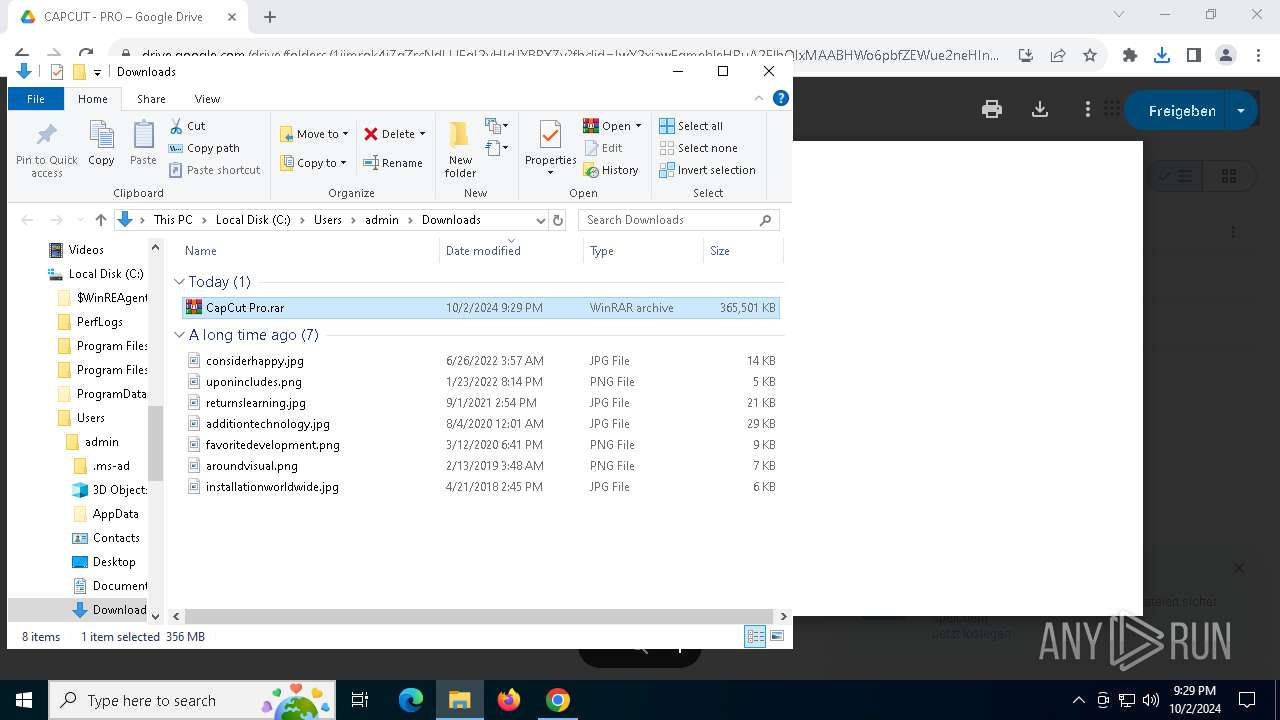Switch to the View ribbon tab
Image resolution: width=1280 pixels, height=720 pixels.
(x=207, y=99)
